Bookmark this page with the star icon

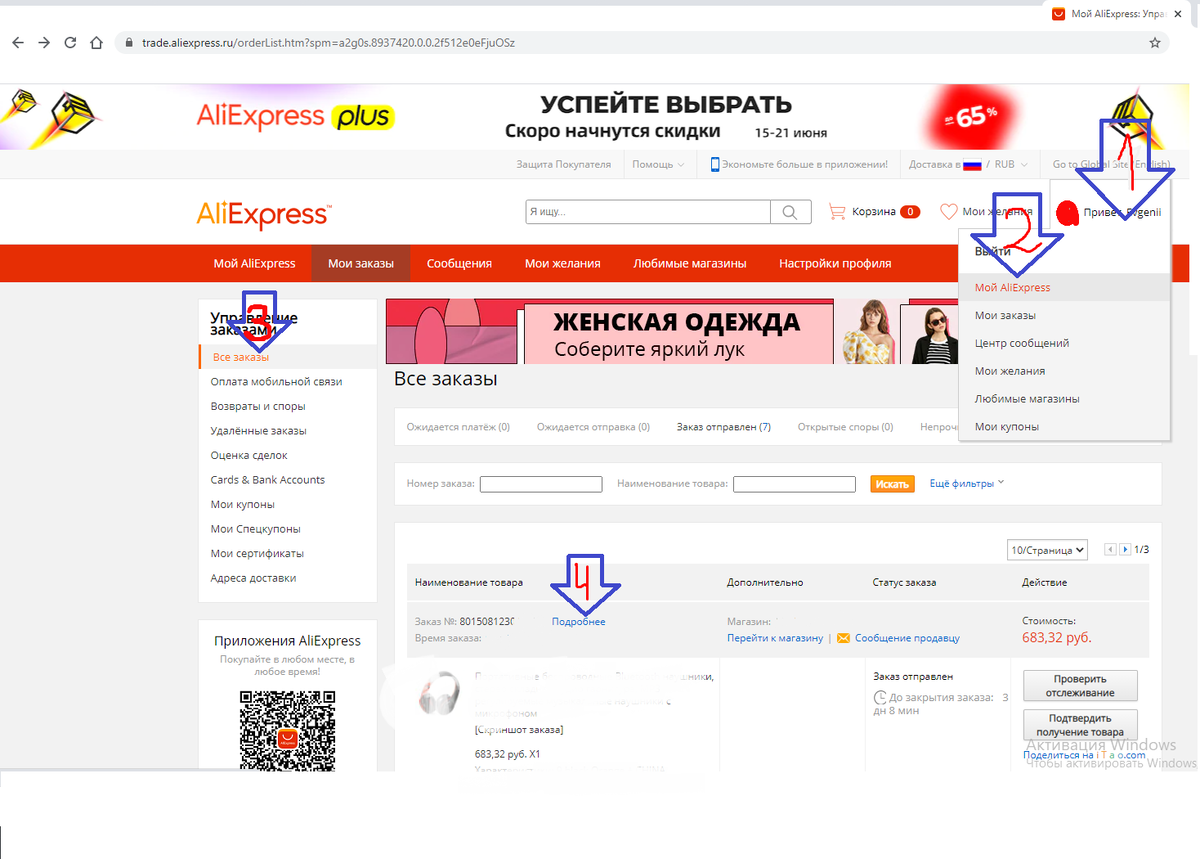coord(1155,43)
